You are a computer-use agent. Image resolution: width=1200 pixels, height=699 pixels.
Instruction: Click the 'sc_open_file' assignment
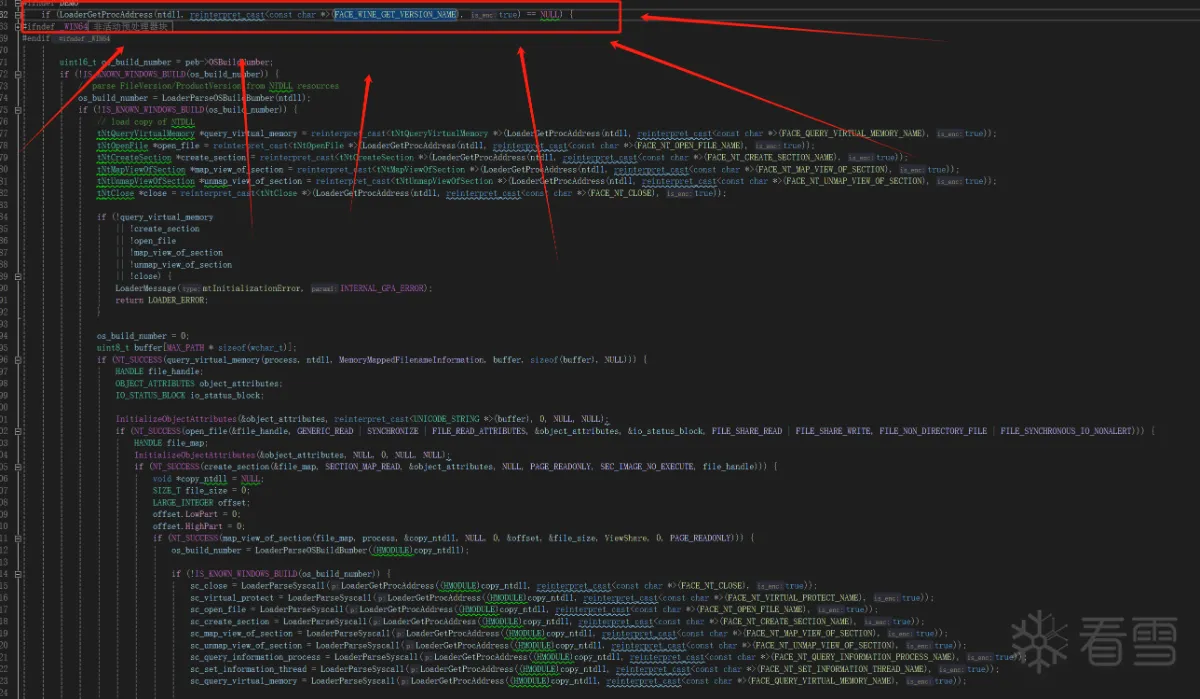[x=218, y=609]
